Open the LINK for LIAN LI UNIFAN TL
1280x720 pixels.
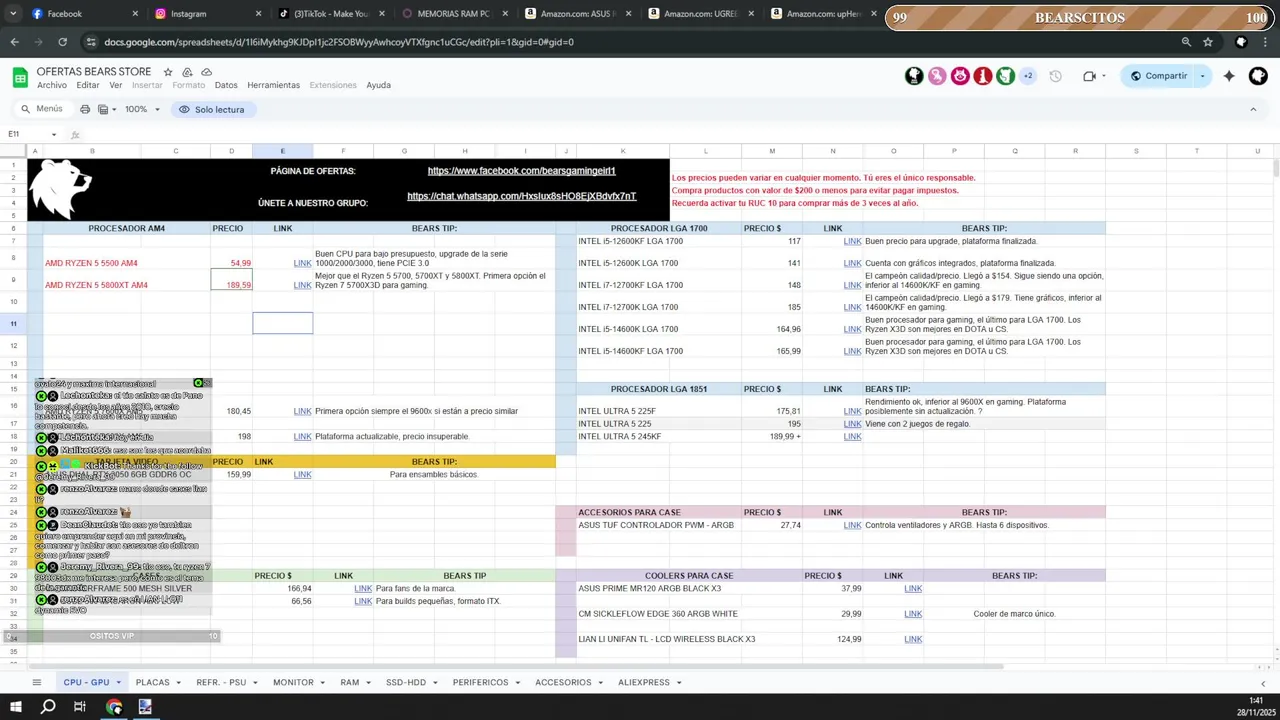pos(913,639)
